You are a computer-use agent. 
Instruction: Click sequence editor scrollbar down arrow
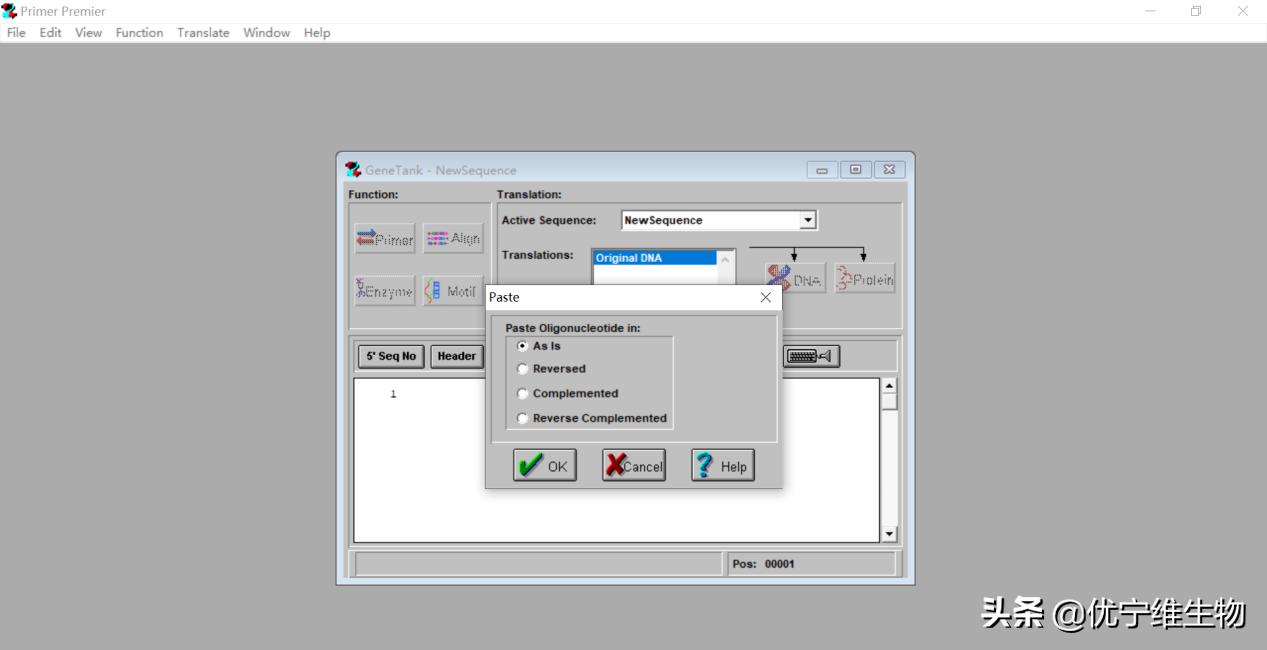click(889, 534)
